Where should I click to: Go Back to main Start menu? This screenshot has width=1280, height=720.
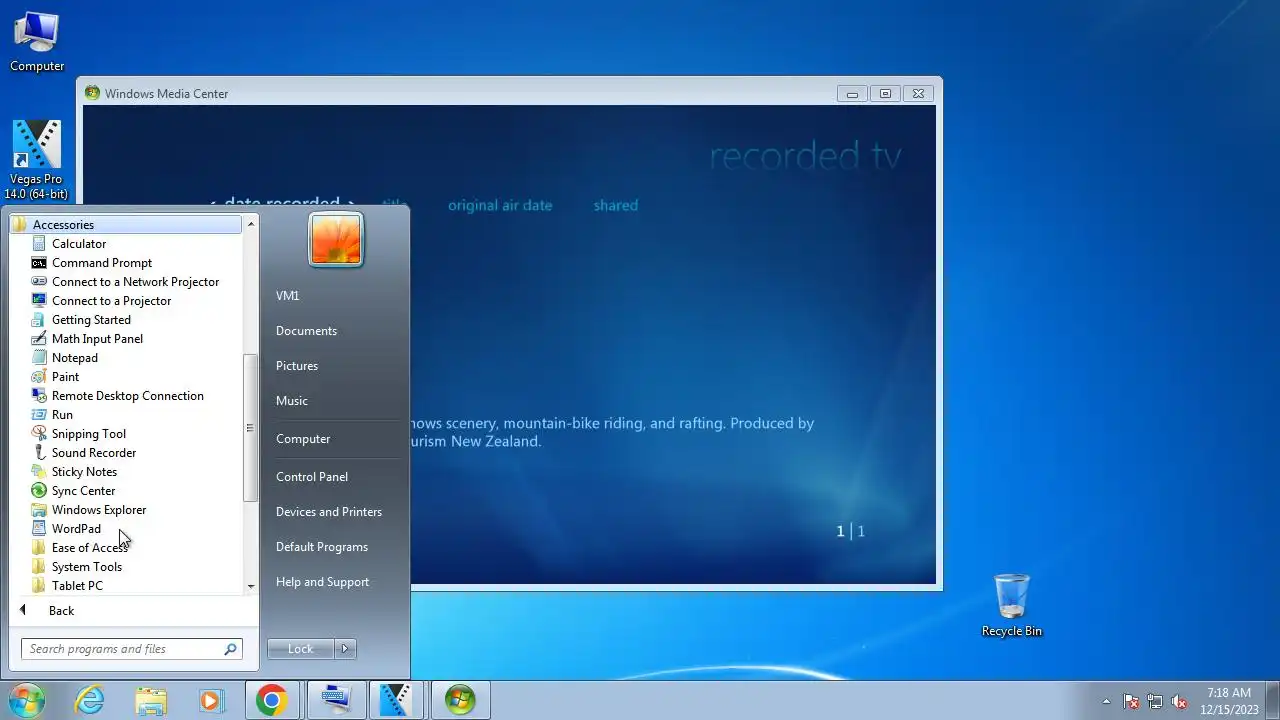point(61,611)
